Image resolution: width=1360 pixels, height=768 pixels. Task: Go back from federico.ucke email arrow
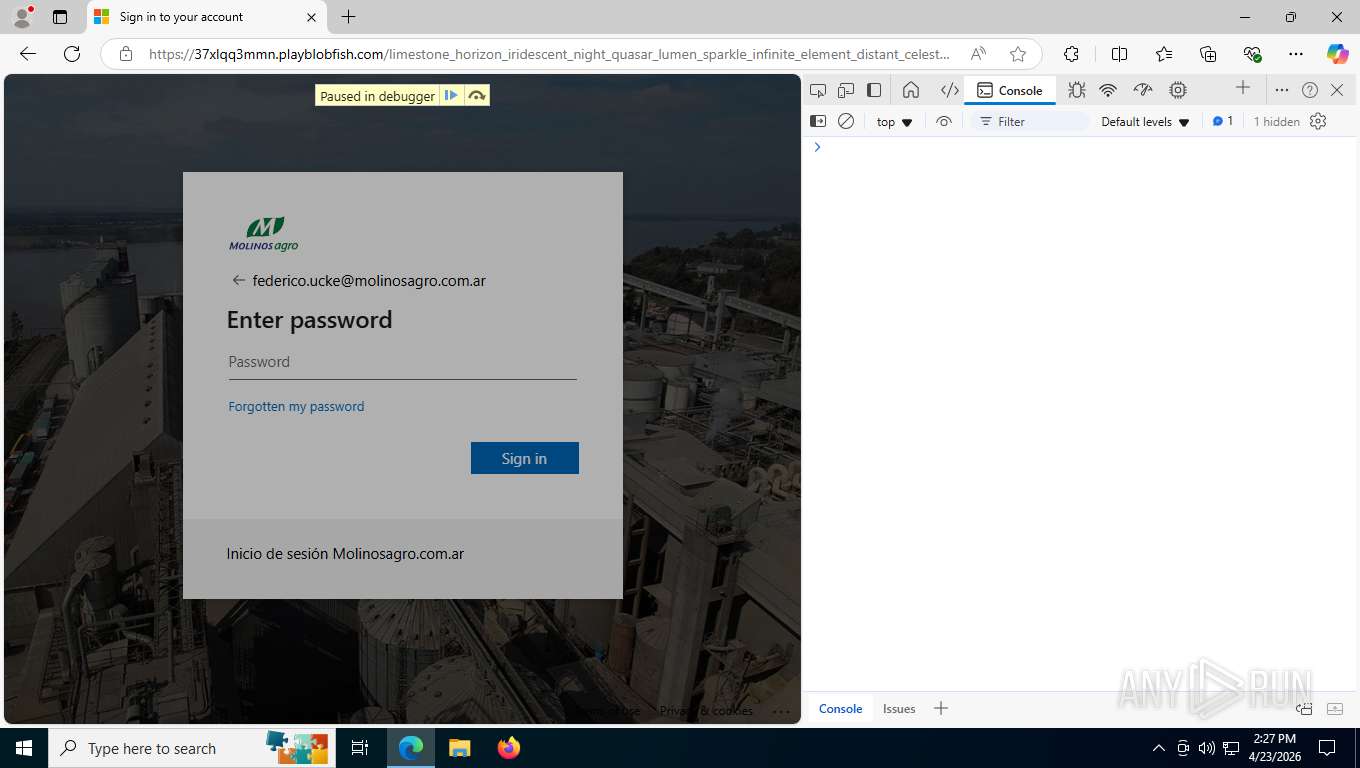(238, 280)
